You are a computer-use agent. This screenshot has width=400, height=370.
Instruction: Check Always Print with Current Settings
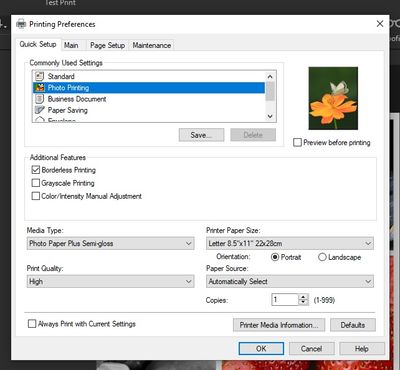[x=32, y=324]
